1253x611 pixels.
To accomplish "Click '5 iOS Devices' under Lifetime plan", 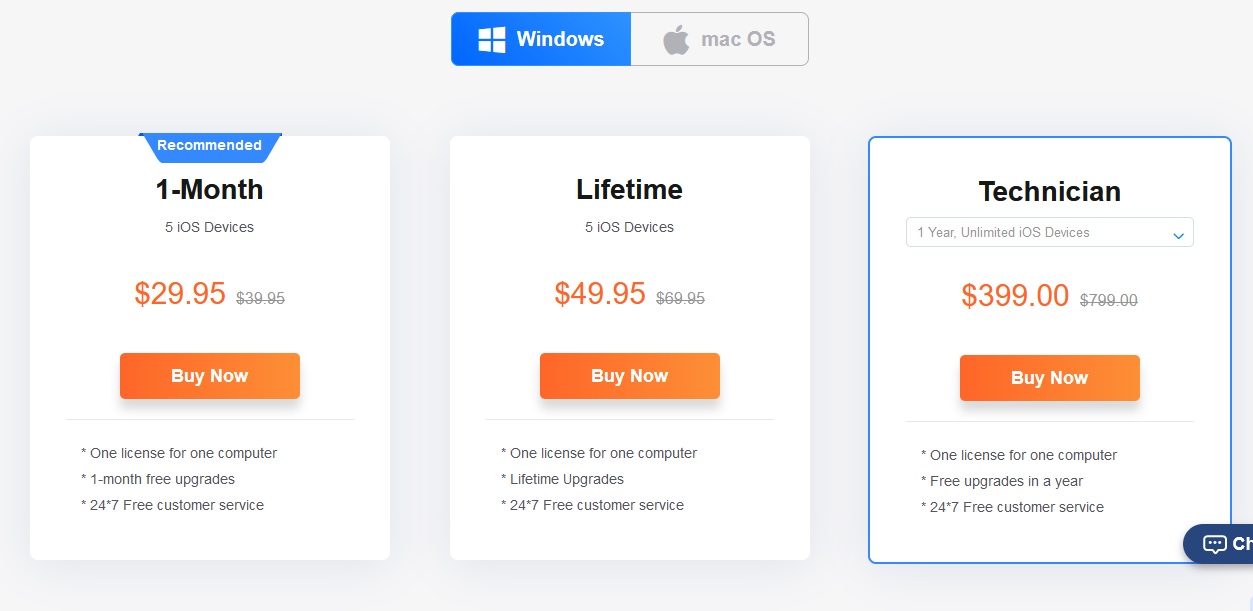I will [x=629, y=227].
